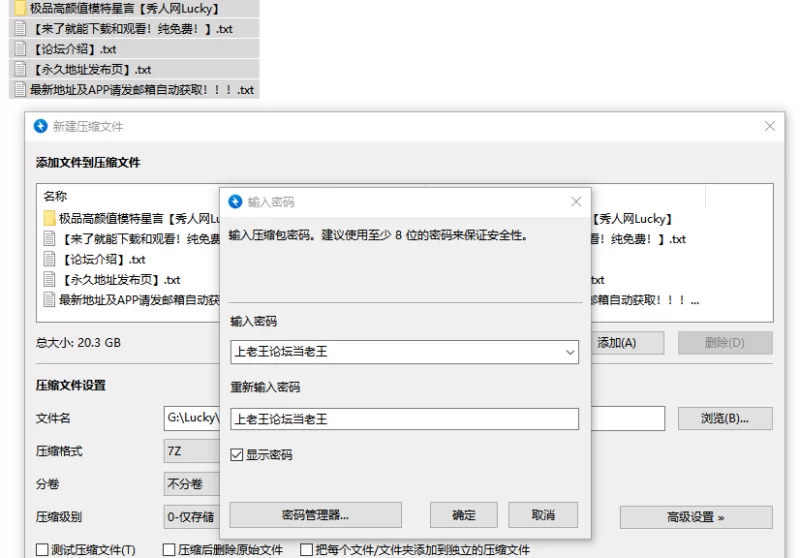800x558 pixels.
Task: Select 【论坛介绍】.txt in dialog file list
Action: 105,259
